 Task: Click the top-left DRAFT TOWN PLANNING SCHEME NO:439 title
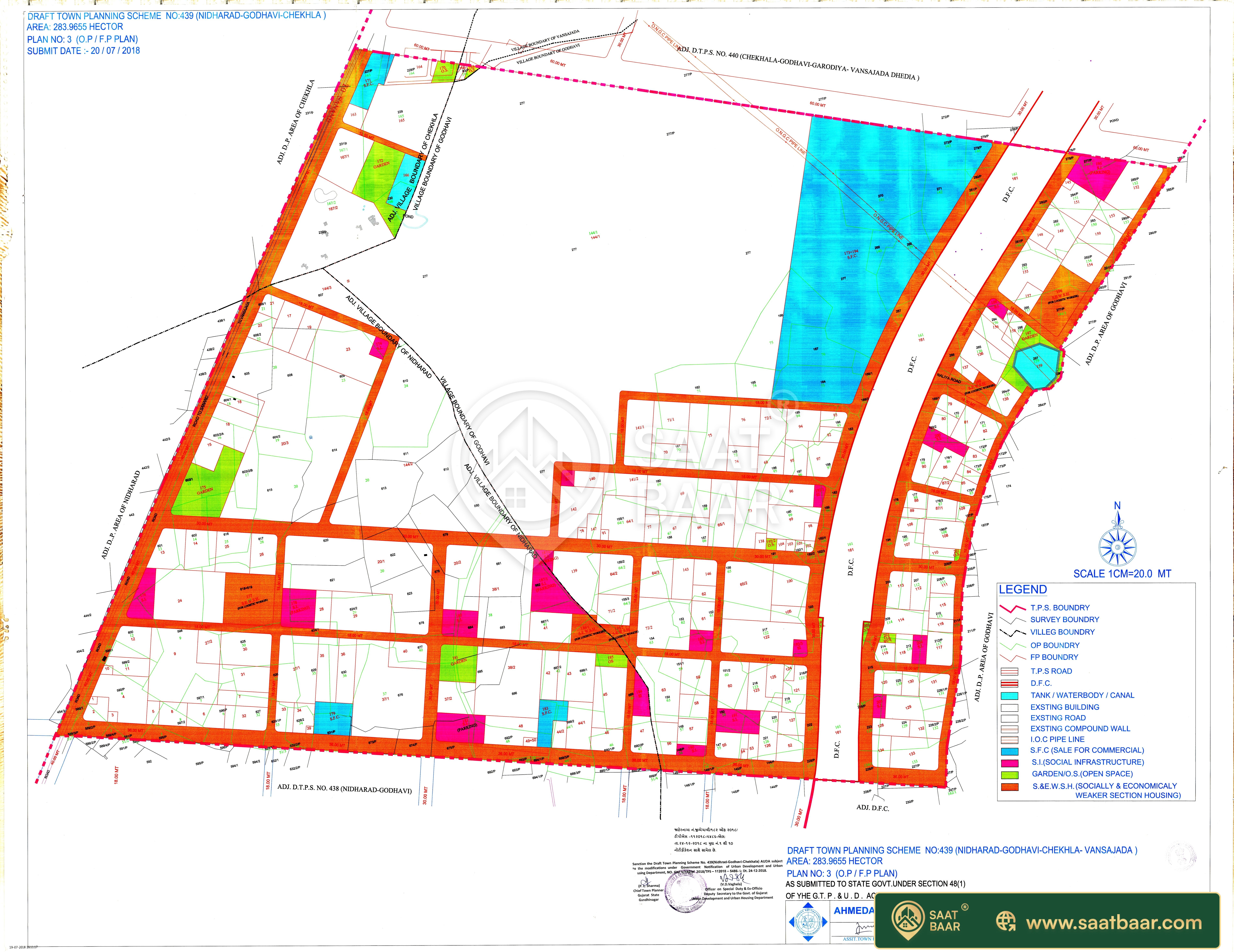[x=177, y=16]
